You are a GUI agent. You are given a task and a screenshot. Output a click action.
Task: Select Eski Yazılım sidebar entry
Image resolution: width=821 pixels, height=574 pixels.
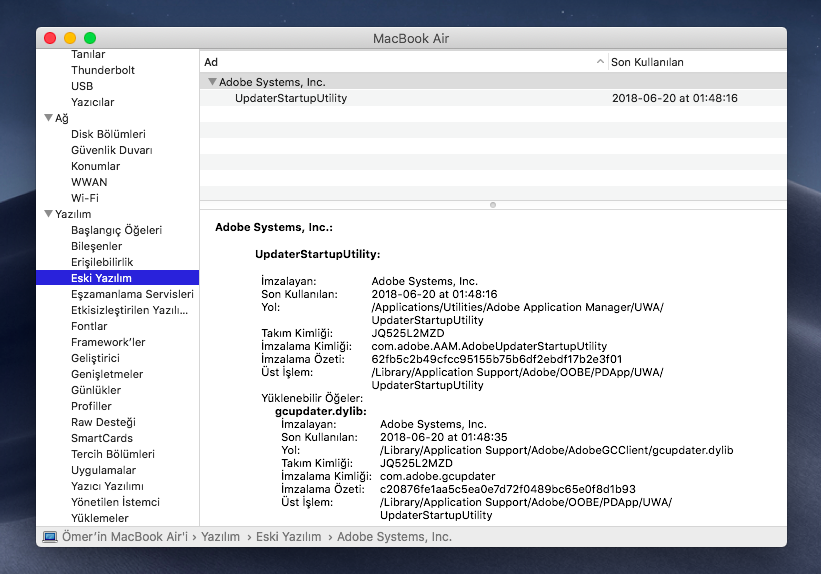(101, 278)
